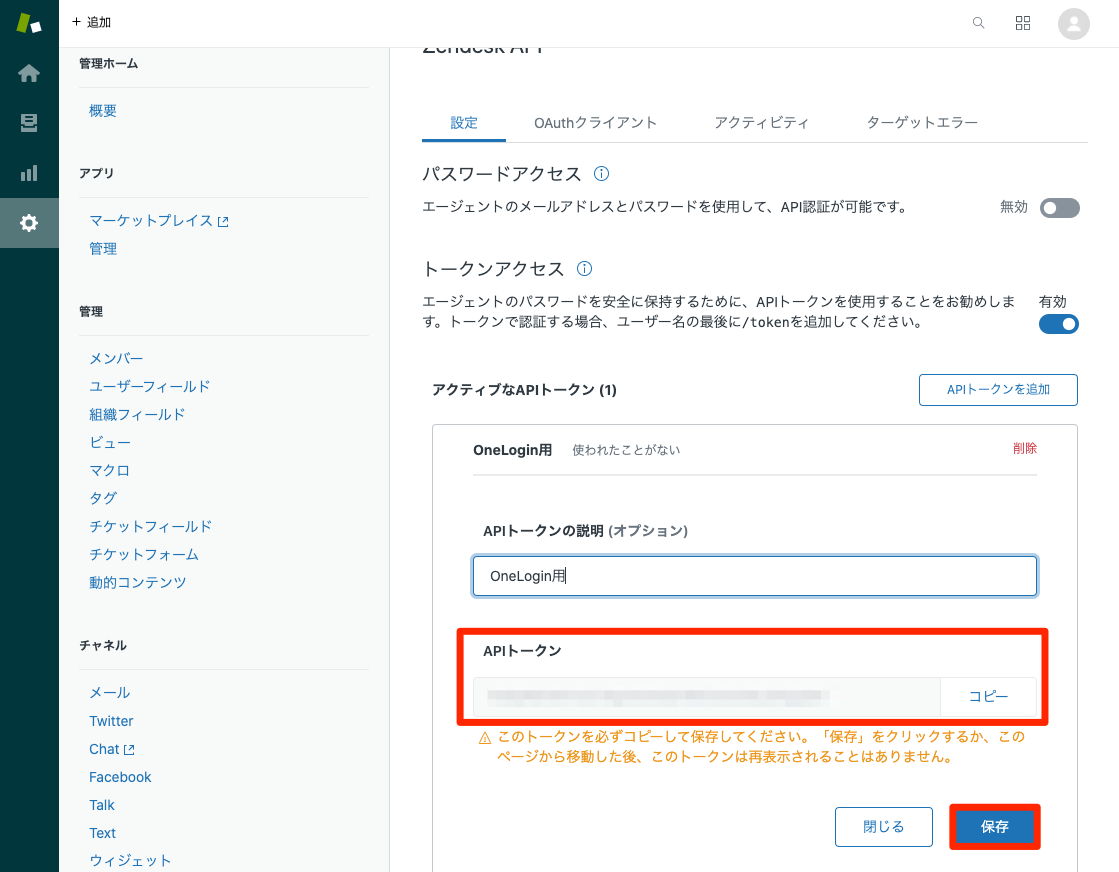Click info icon next to パスワードアクセス
The height and width of the screenshot is (872, 1119).
point(602,173)
